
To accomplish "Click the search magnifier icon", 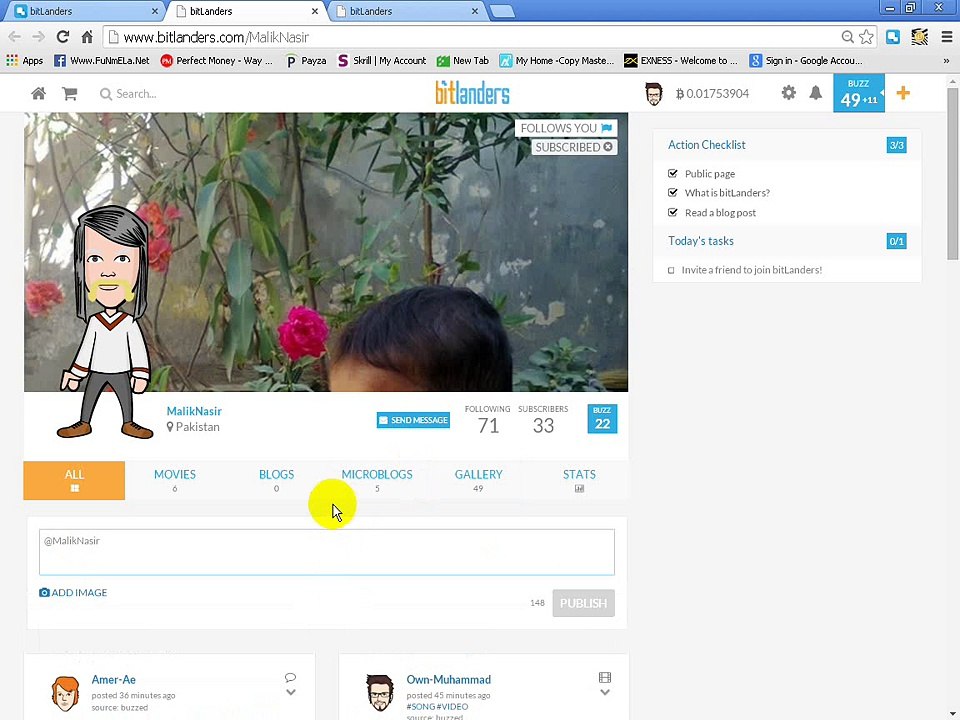I will click(105, 94).
